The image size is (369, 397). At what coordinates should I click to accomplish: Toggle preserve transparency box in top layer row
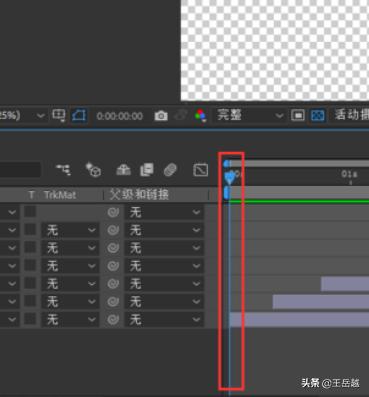point(30,212)
